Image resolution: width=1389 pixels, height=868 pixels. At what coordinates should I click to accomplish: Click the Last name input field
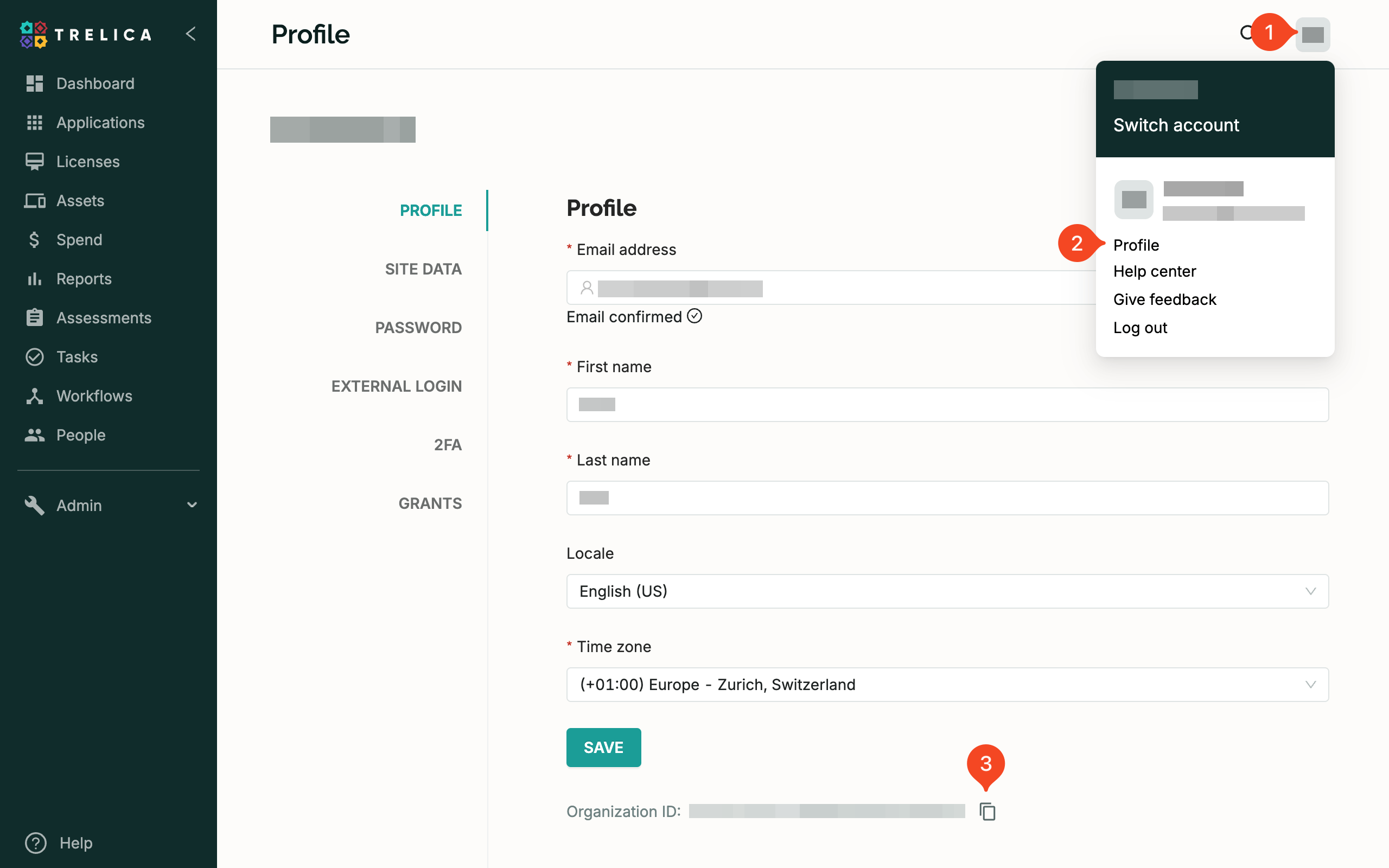pyautogui.click(x=947, y=497)
